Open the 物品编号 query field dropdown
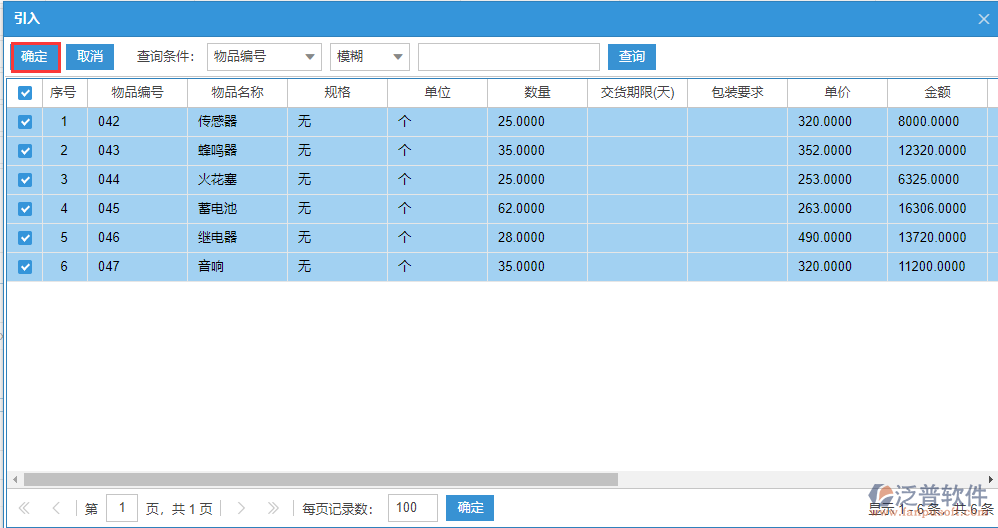 [264, 57]
